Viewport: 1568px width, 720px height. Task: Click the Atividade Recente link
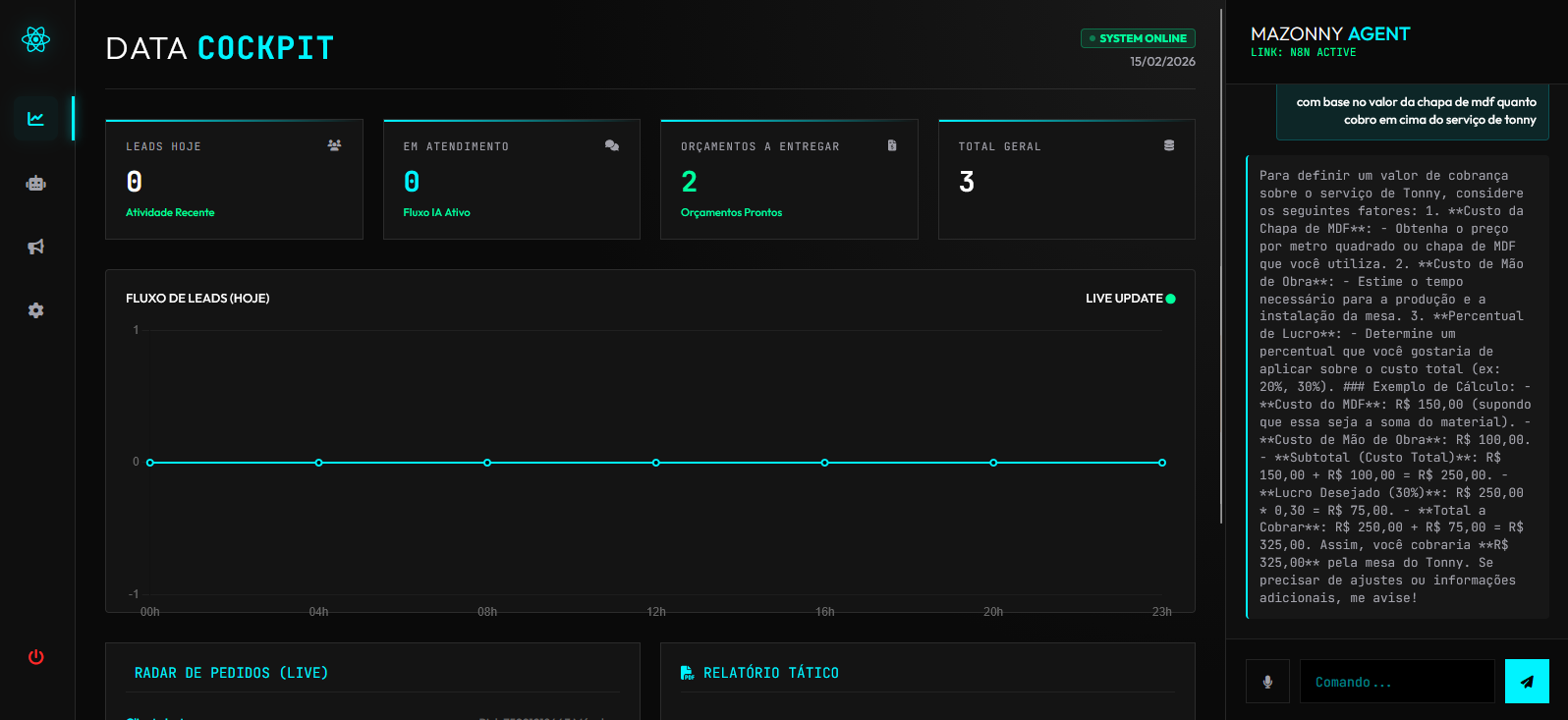[170, 212]
